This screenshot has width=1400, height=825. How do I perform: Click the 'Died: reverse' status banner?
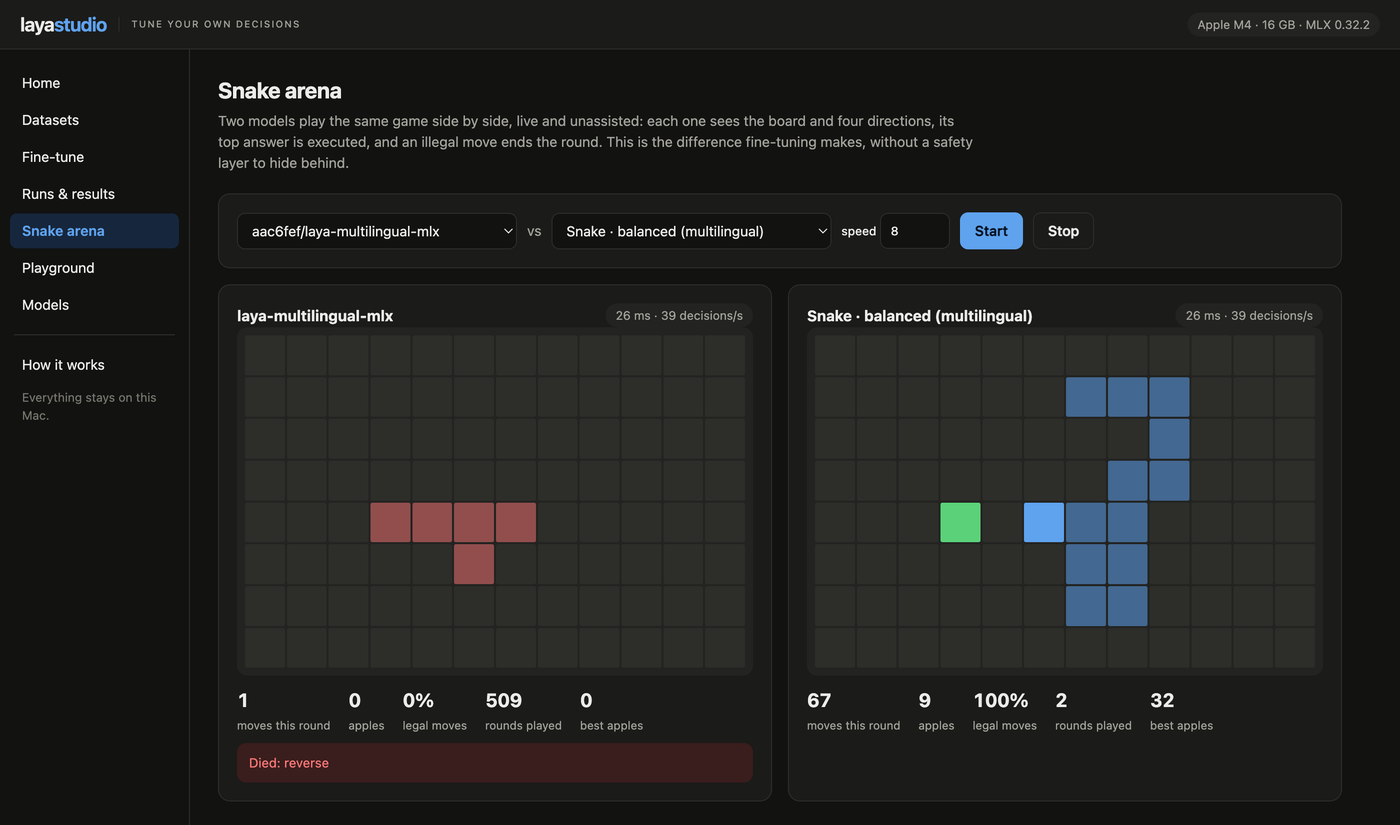coord(495,763)
